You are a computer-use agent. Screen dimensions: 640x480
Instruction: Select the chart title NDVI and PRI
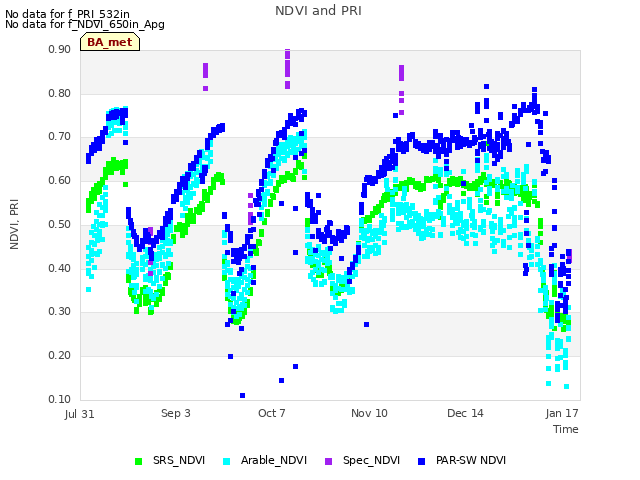tap(318, 11)
